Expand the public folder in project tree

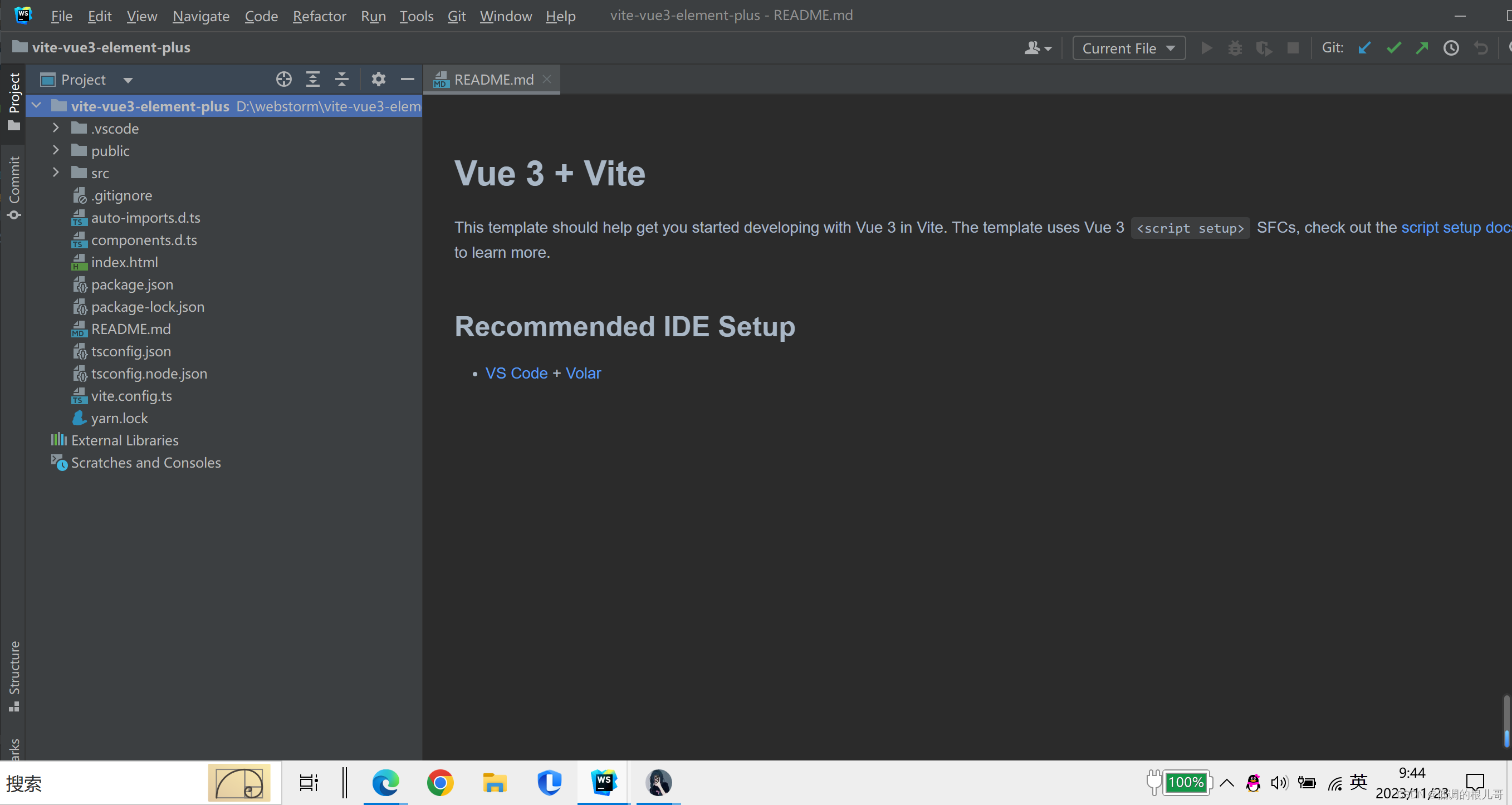[x=57, y=150]
